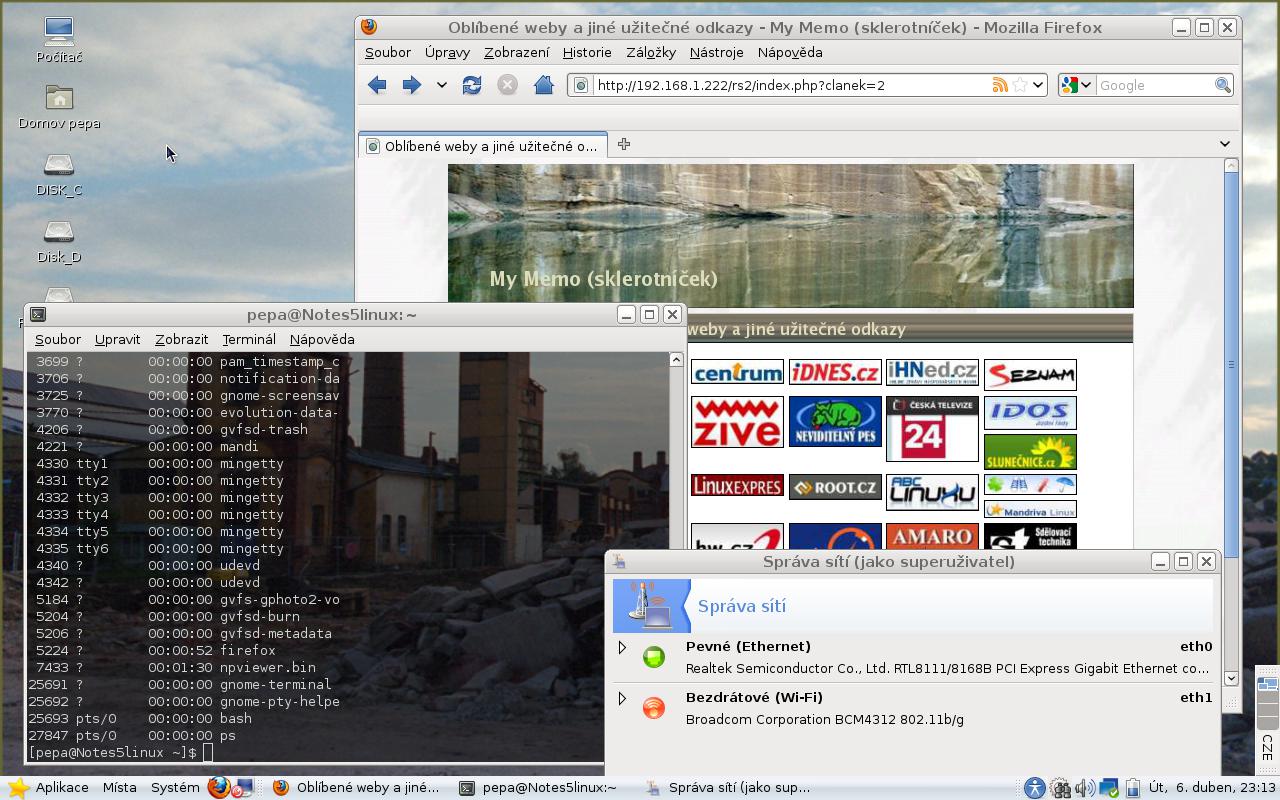Viewport: 1280px width, 800px height.
Task: Open Firefox Historie menu
Action: click(x=587, y=52)
